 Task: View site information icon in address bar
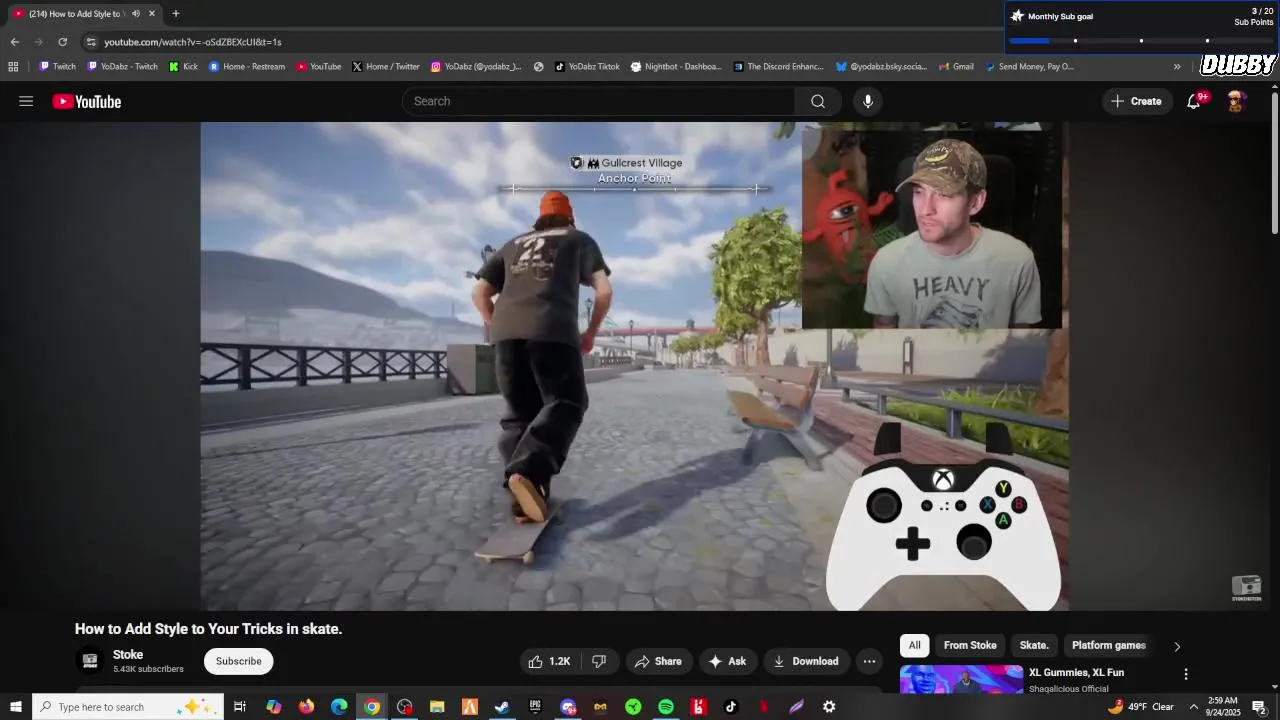[91, 42]
